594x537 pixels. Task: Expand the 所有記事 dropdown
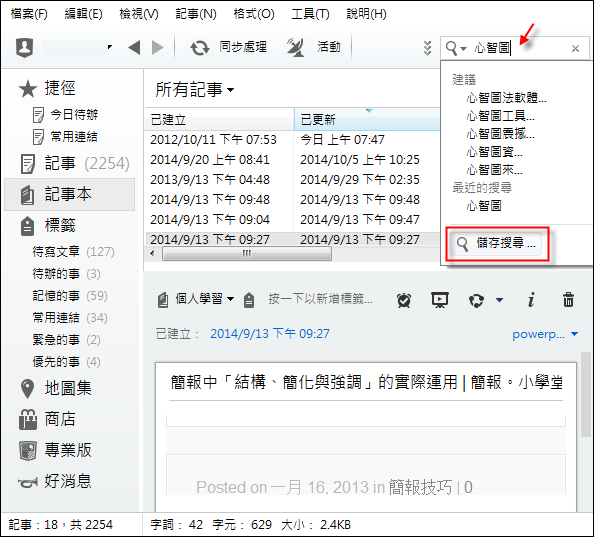(x=194, y=90)
